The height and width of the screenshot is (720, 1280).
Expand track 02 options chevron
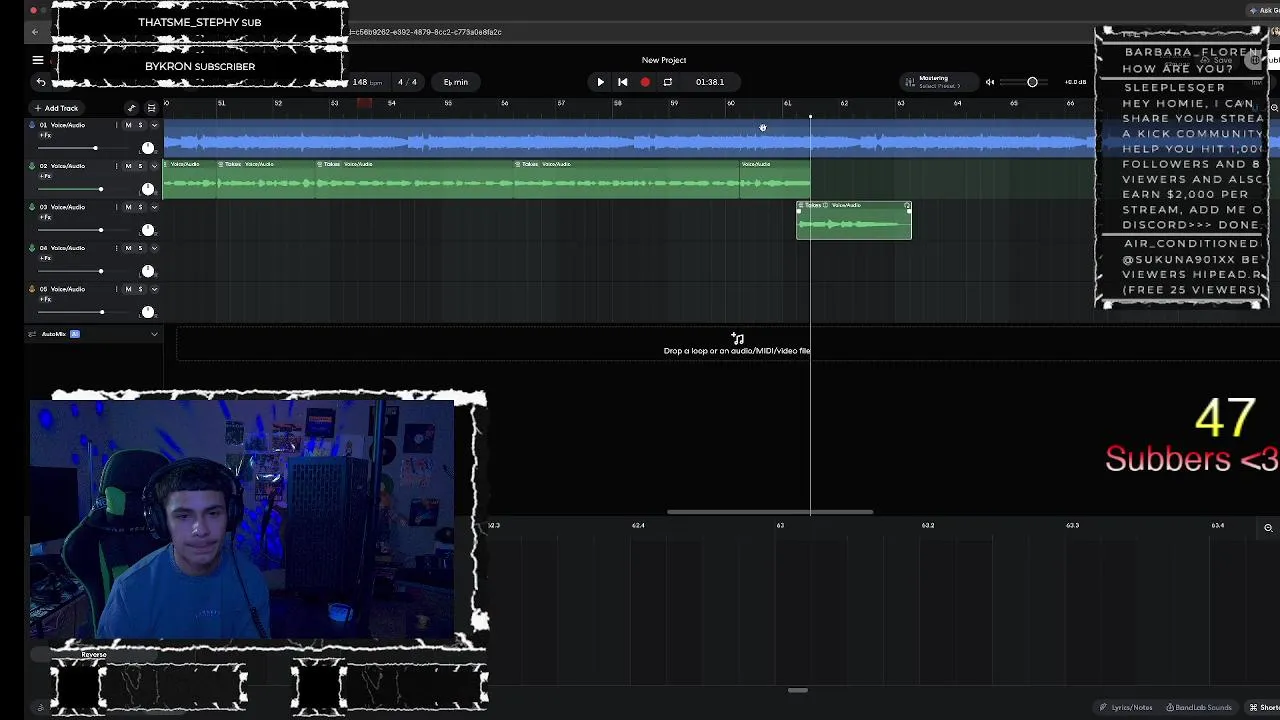(154, 166)
